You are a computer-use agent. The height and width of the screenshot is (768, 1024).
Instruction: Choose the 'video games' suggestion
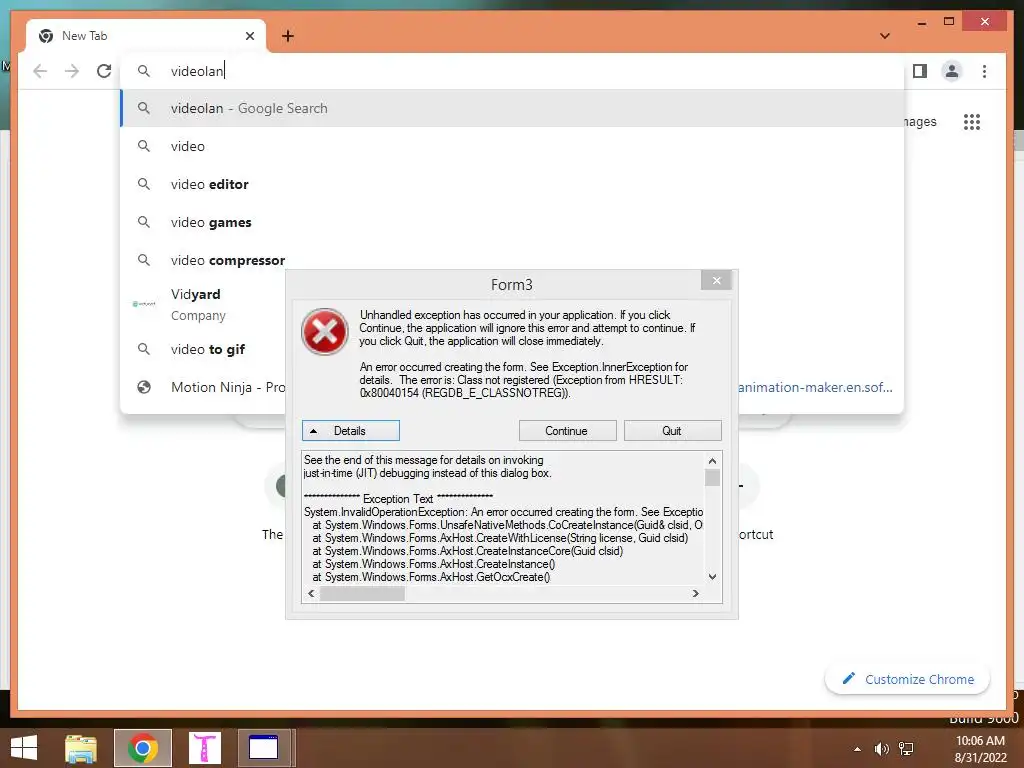(513, 222)
